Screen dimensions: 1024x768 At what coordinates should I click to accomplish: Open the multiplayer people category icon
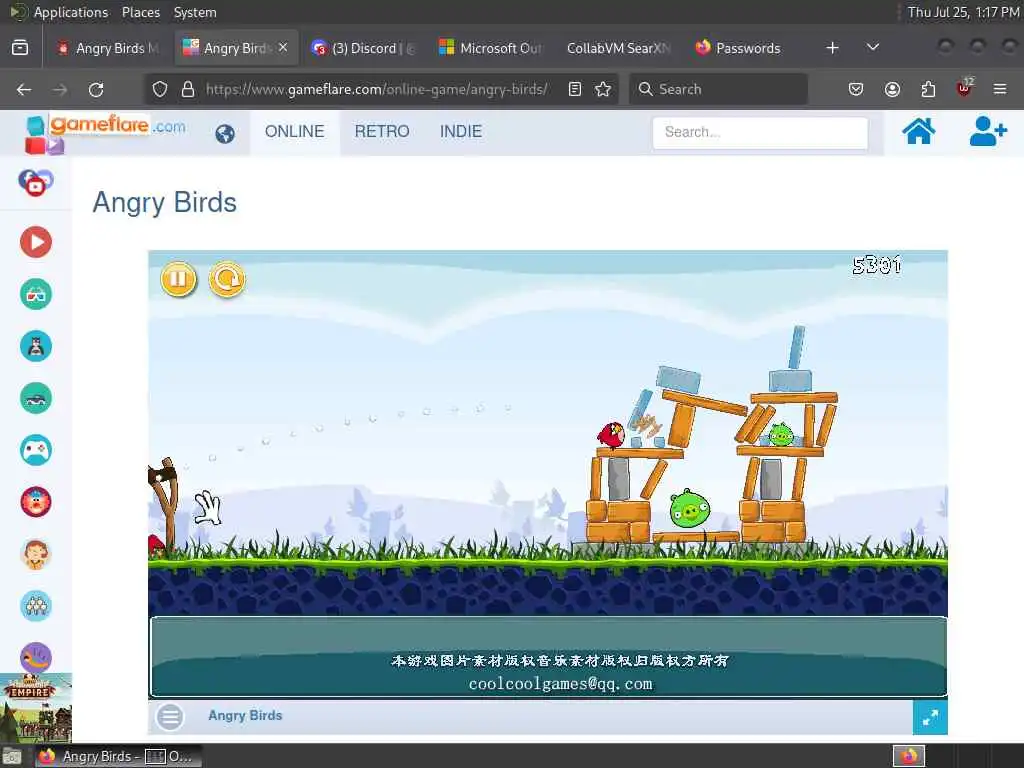(36, 606)
